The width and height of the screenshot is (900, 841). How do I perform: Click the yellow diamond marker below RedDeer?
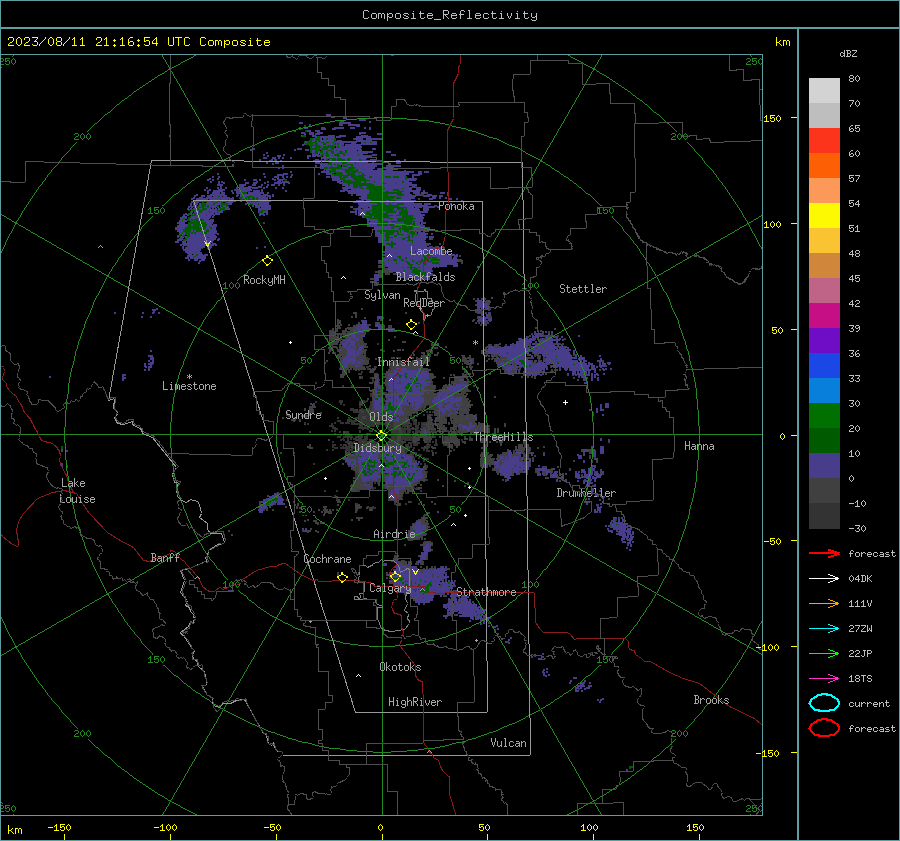(411, 325)
